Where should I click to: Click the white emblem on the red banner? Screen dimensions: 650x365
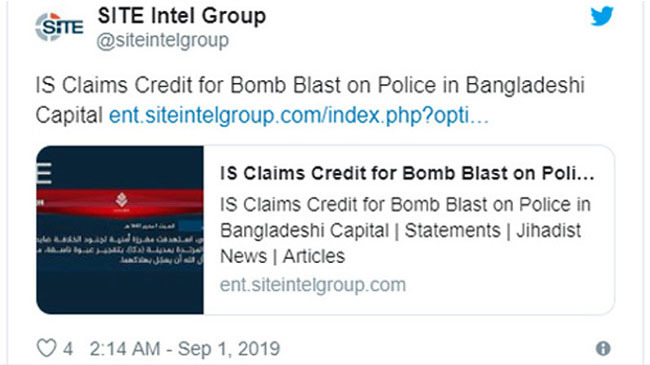[x=121, y=200]
